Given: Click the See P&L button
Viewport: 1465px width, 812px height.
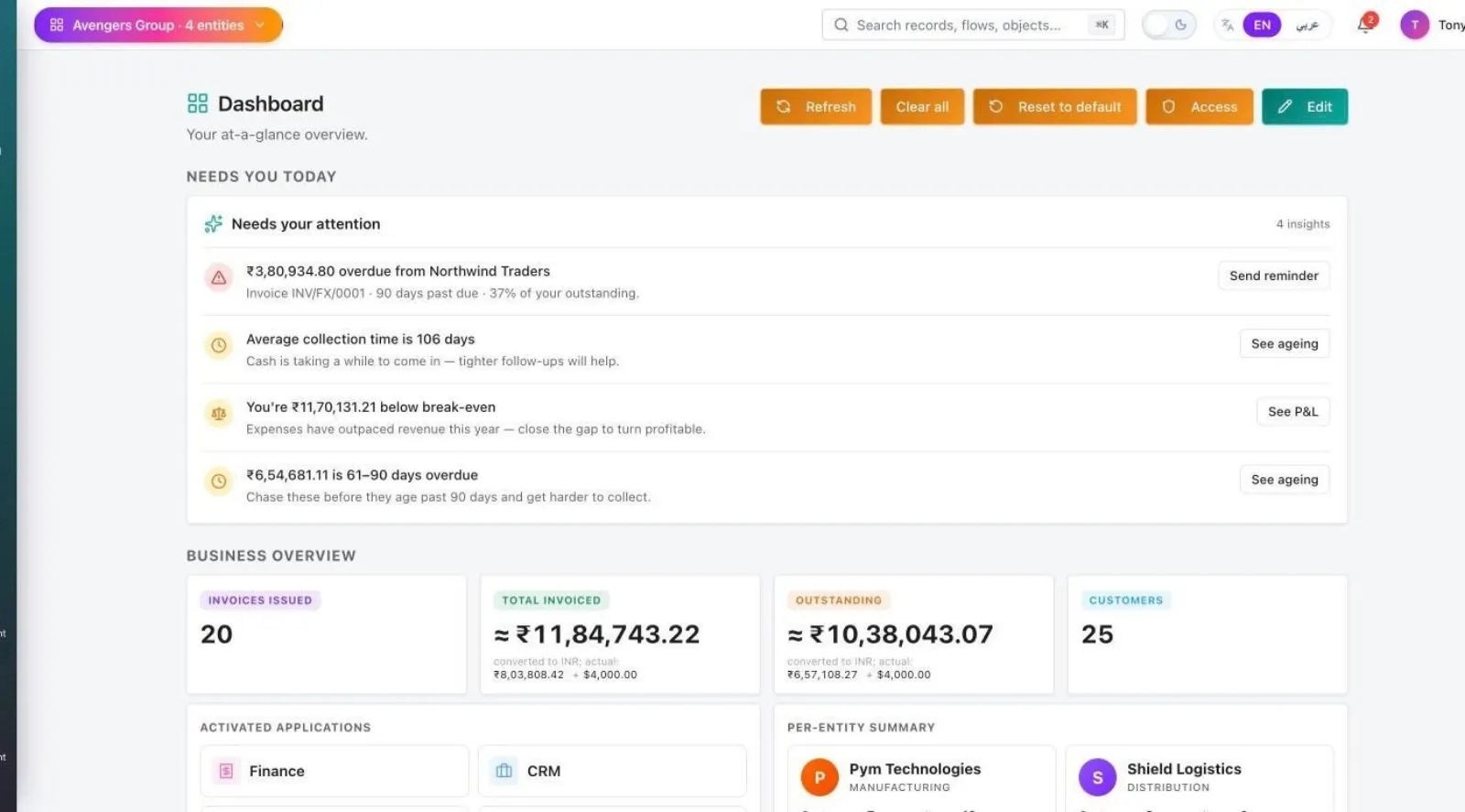Looking at the screenshot, I should point(1293,411).
